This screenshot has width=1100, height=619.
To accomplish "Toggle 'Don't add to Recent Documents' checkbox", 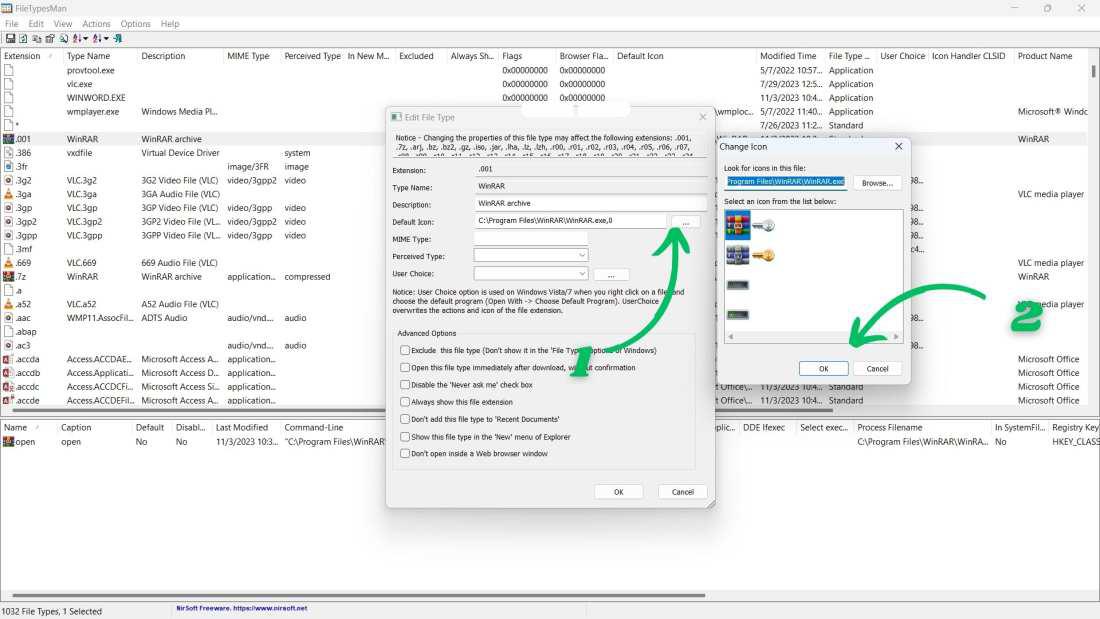I will coord(405,419).
